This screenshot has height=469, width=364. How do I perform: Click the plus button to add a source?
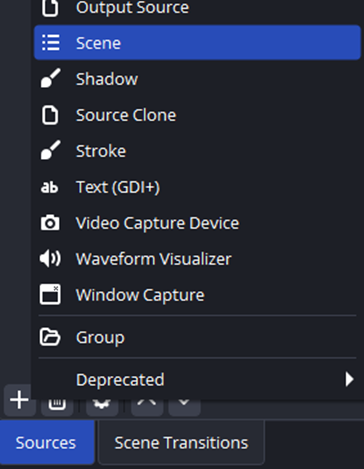coord(19,400)
